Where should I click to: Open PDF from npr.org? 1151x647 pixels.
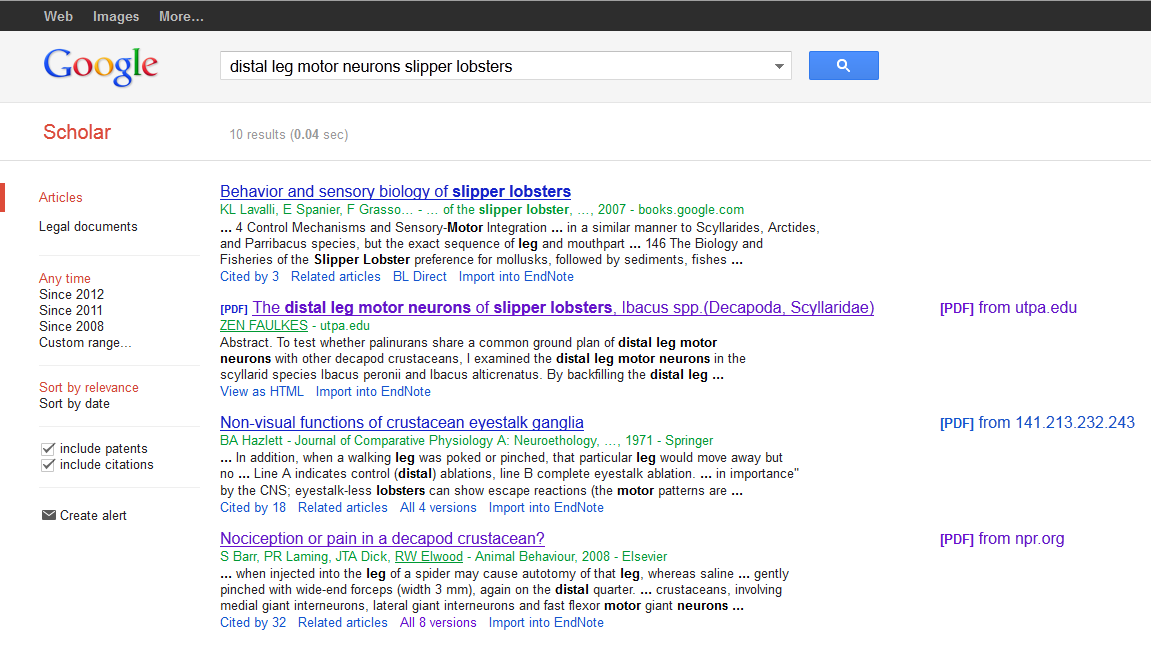(1002, 539)
